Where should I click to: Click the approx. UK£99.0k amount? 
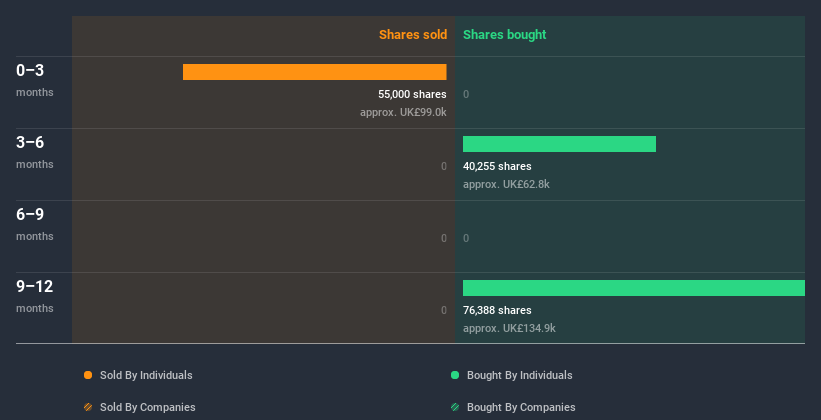click(403, 112)
